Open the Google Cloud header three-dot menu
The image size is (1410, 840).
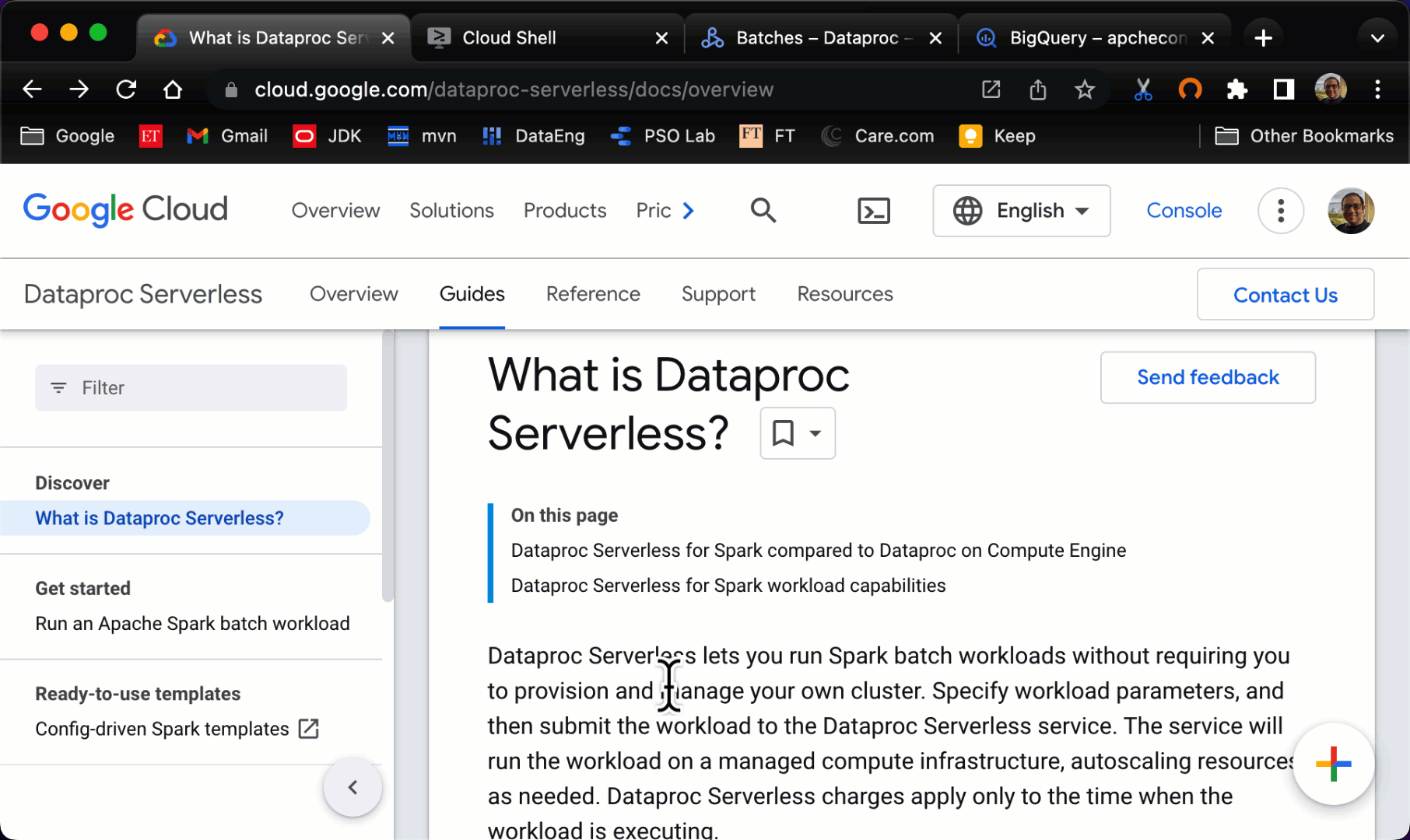click(x=1281, y=211)
